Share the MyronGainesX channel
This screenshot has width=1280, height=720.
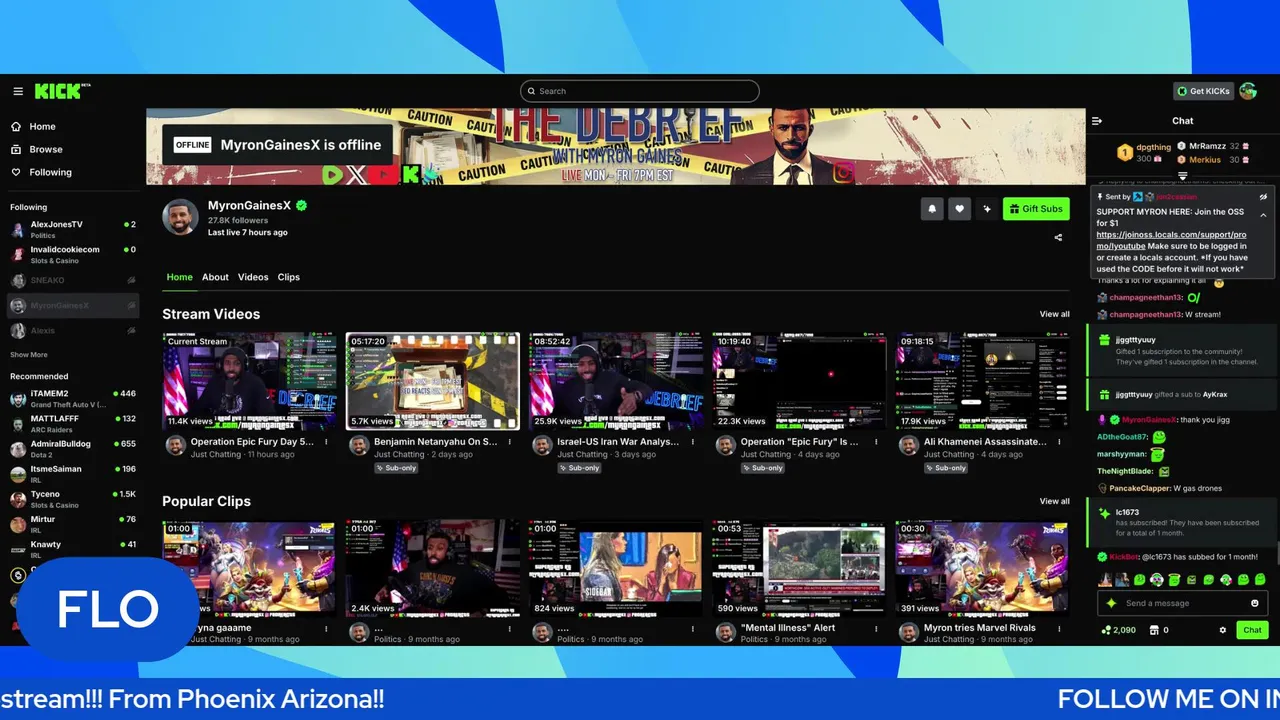pos(1058,237)
